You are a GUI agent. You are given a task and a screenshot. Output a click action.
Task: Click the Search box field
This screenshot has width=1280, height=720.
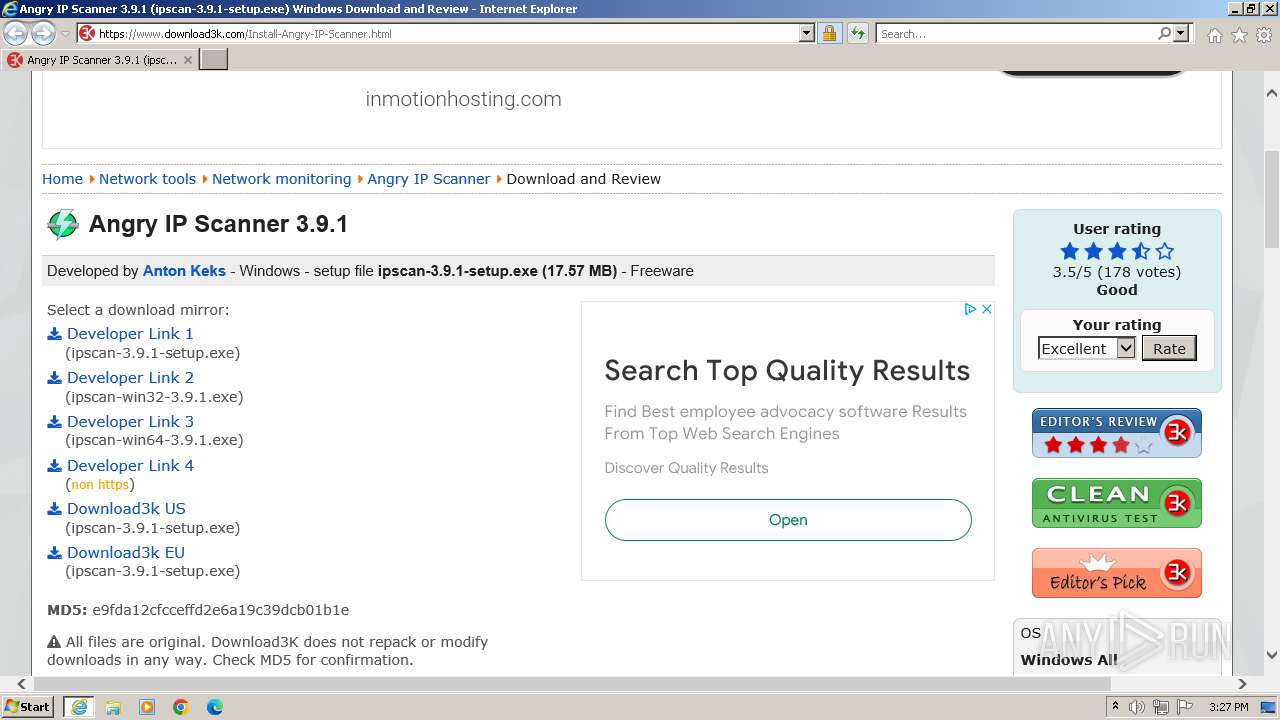point(1015,33)
